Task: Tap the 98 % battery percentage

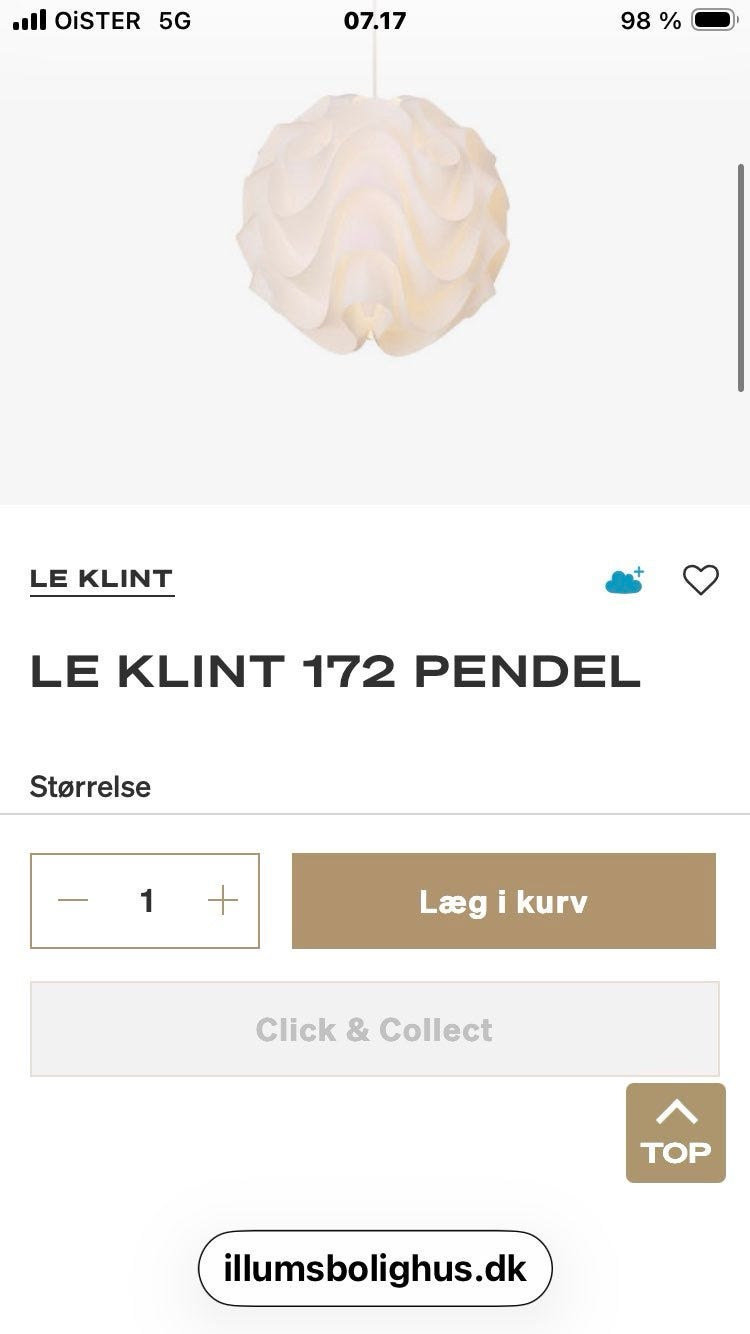Action: point(650,21)
